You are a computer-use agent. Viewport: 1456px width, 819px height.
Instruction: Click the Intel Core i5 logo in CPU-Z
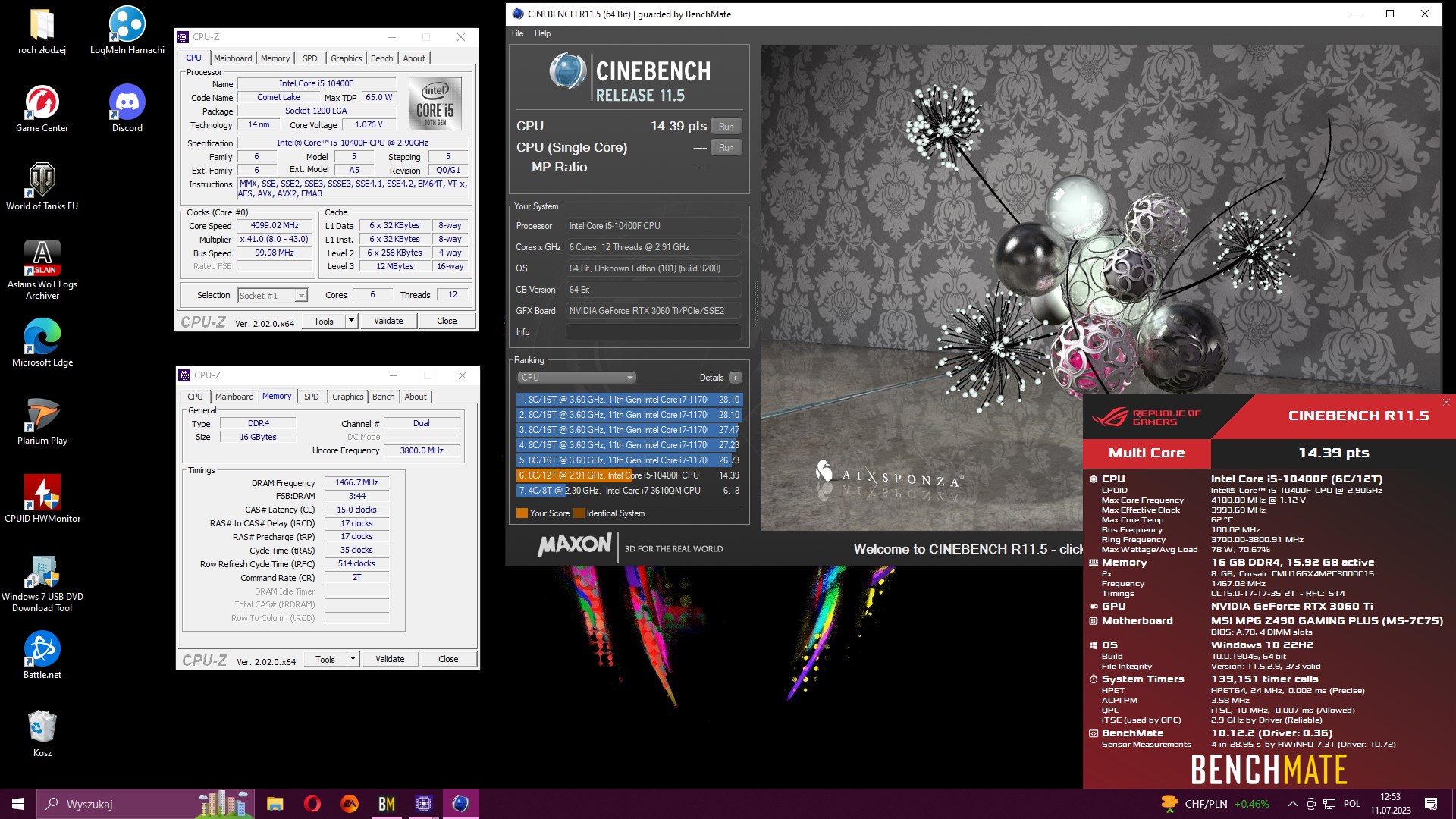pos(435,103)
